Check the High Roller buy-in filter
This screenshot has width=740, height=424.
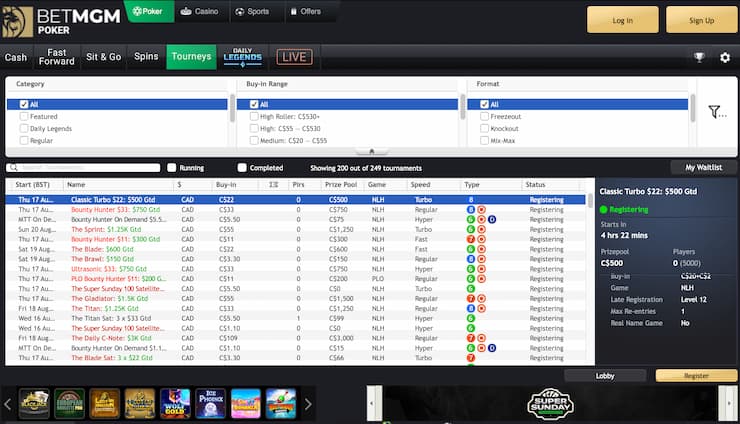coord(254,116)
